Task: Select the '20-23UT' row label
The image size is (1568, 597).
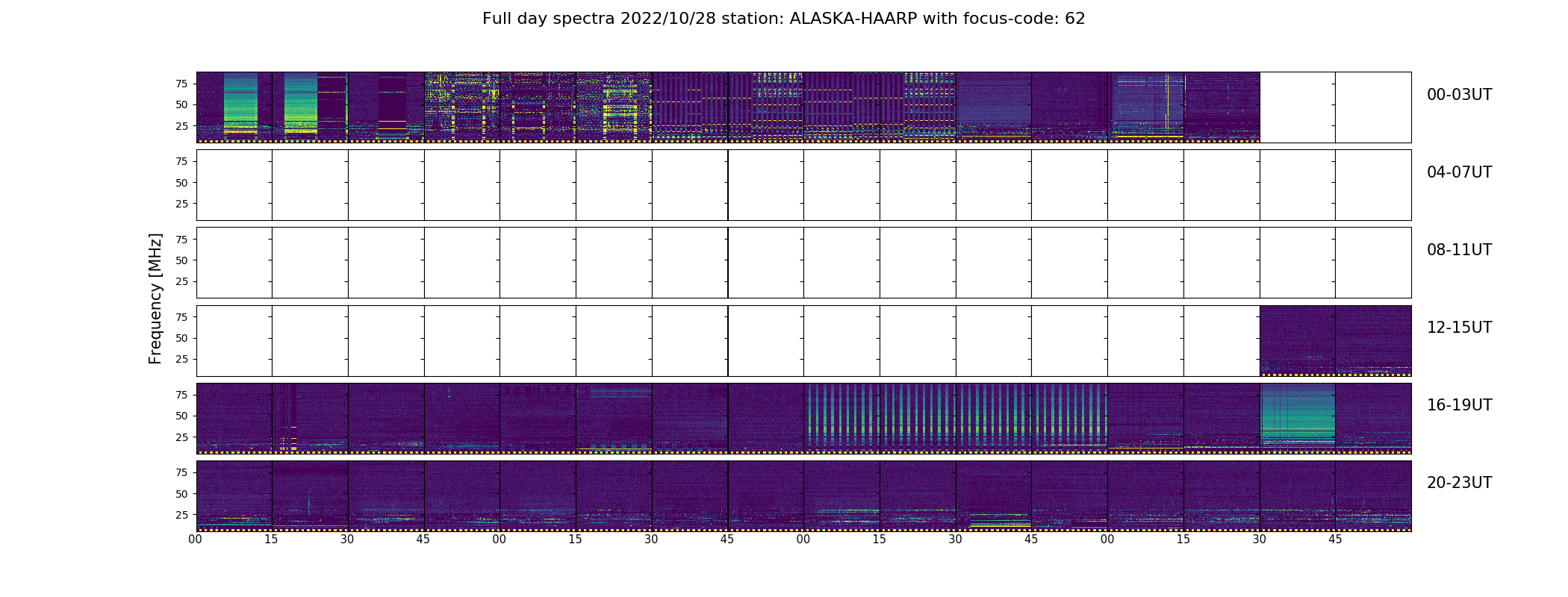Action: [x=1459, y=483]
